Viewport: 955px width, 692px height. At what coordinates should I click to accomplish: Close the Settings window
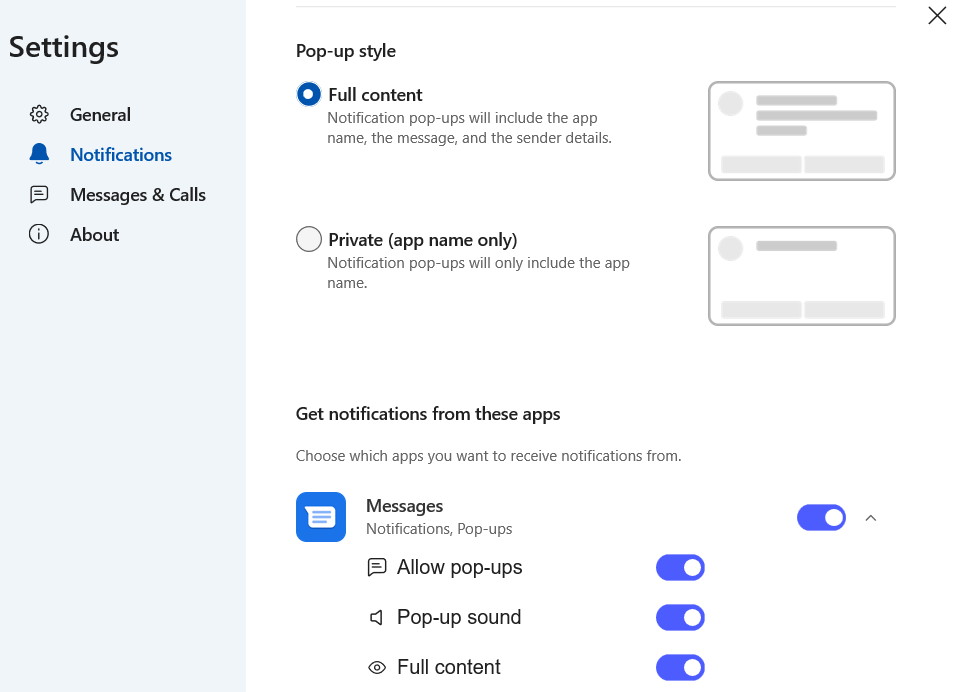[937, 15]
